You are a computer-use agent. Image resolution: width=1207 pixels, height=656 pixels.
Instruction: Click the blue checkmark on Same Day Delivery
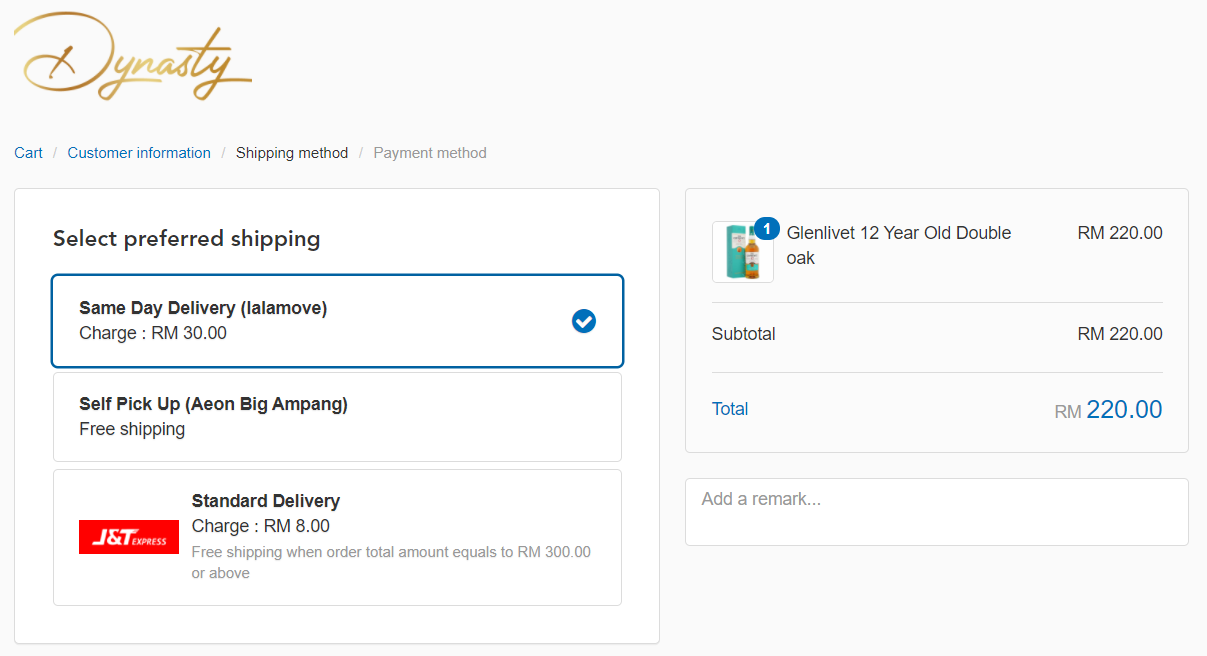[584, 321]
